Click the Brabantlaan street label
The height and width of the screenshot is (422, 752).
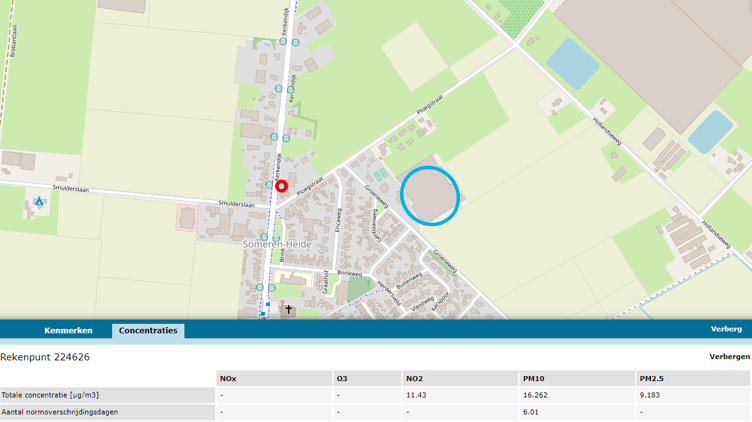click(x=13, y=41)
